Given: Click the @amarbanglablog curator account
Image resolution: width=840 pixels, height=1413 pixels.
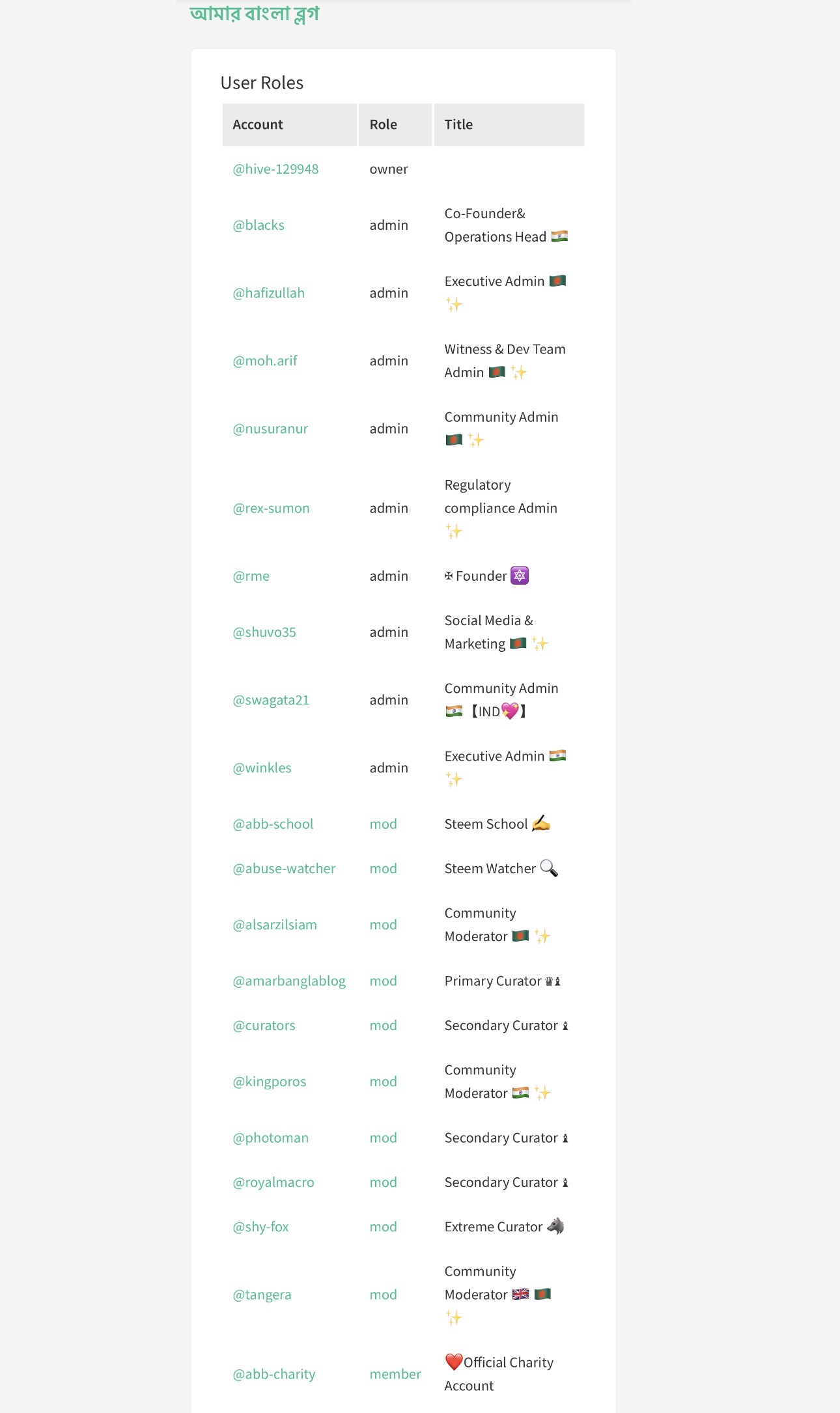Looking at the screenshot, I should pyautogui.click(x=289, y=981).
